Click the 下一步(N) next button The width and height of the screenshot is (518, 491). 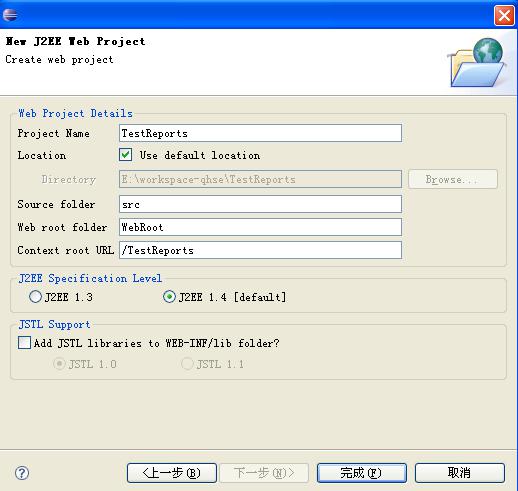click(264, 473)
